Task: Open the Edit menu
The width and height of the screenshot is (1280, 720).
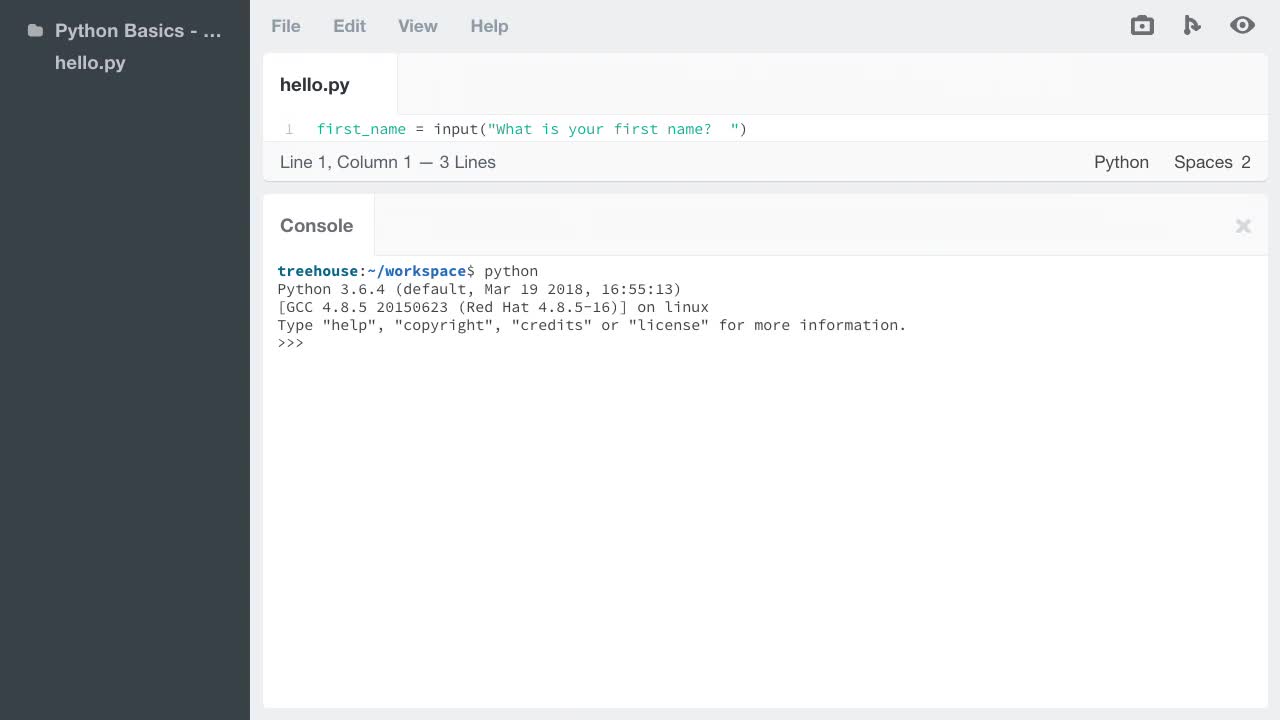Action: (349, 26)
